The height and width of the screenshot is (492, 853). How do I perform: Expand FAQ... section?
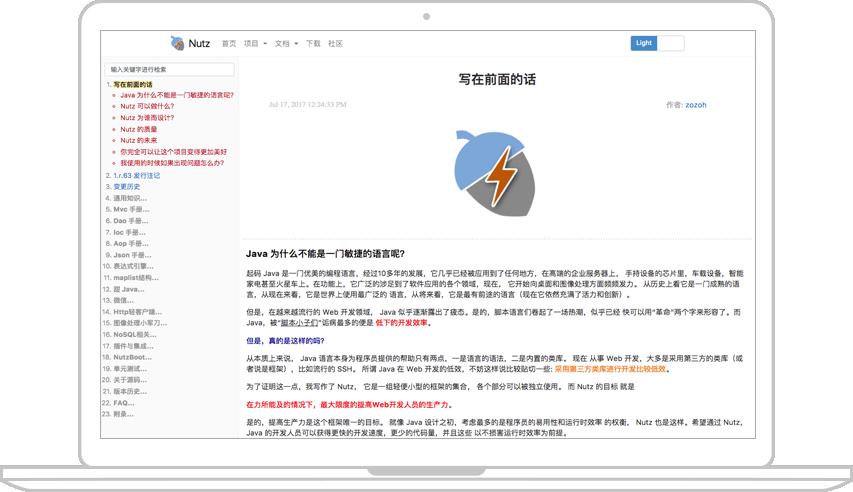(124, 403)
